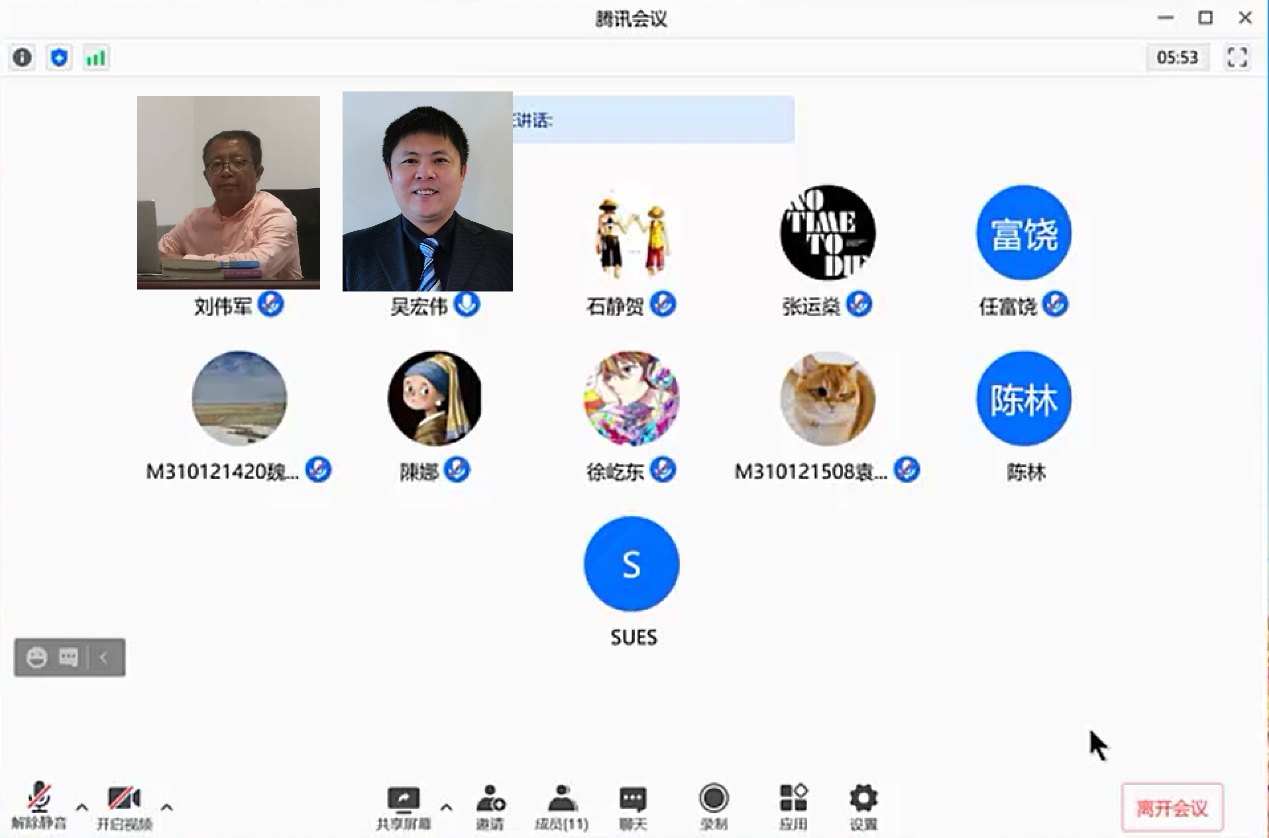Open the security shield icon
This screenshot has height=838, width=1269.
click(x=59, y=57)
